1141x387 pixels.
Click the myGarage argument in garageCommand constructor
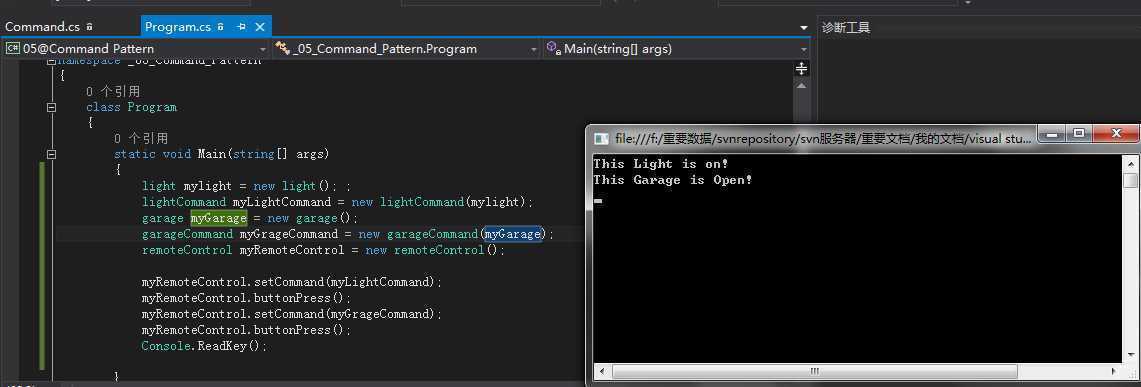pyautogui.click(x=513, y=234)
